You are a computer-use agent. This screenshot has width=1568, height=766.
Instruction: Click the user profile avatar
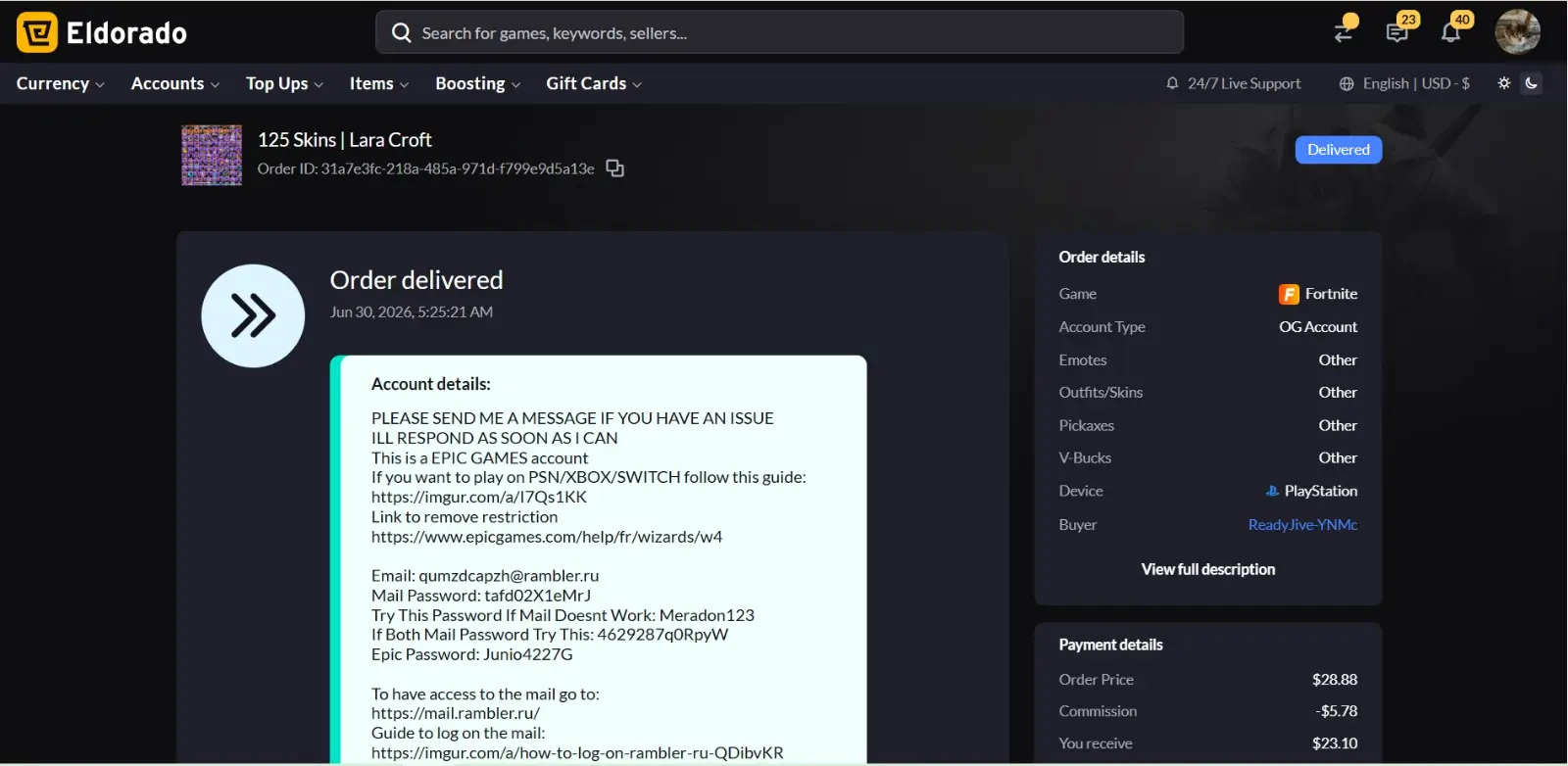(1517, 32)
